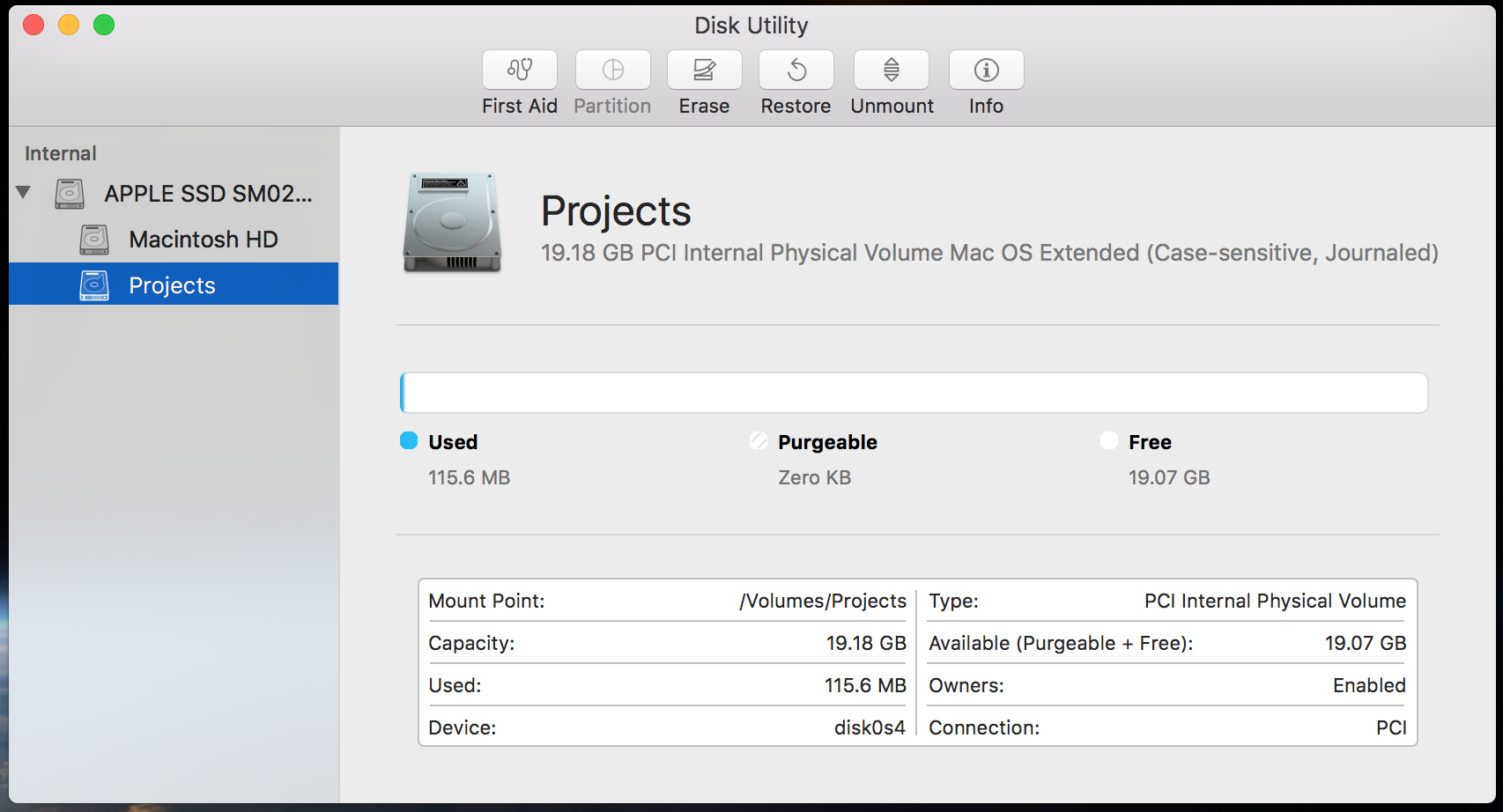Click the Available 19.07 GB table value
The width and height of the screenshot is (1503, 812).
[1366, 643]
